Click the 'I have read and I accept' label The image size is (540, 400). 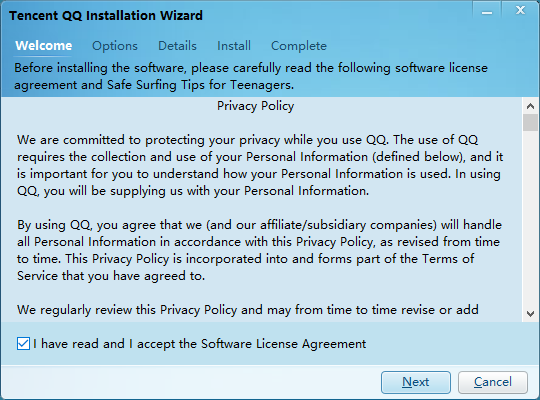click(x=200, y=344)
